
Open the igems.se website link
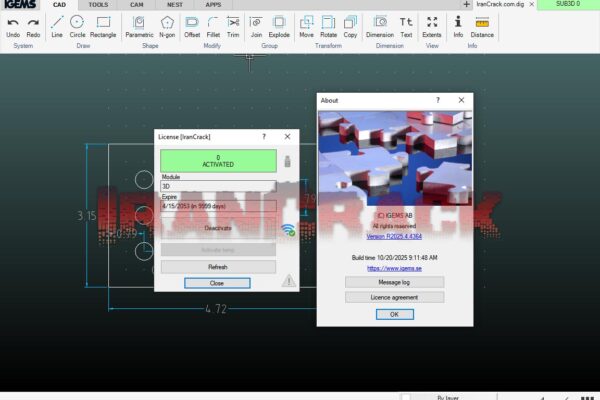[394, 268]
